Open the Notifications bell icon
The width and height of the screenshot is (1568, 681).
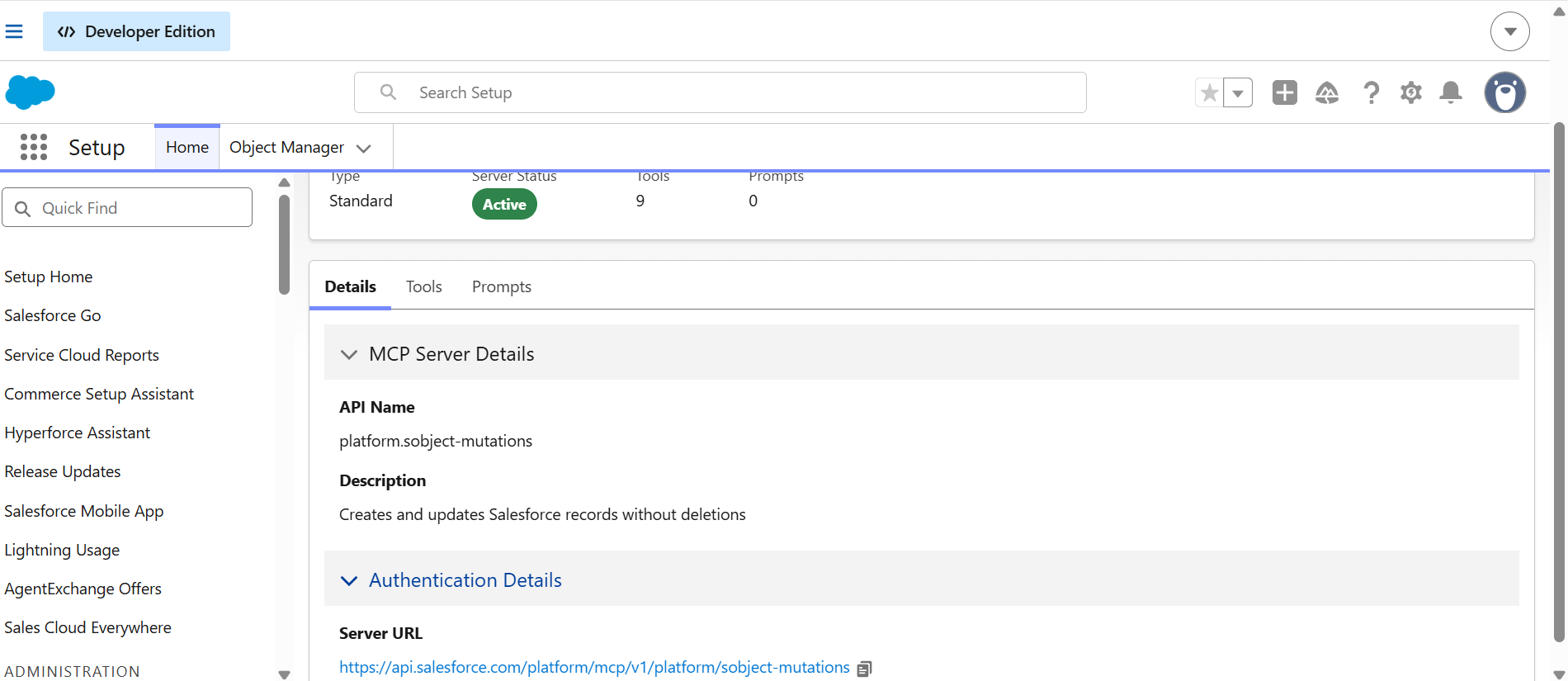click(1451, 92)
